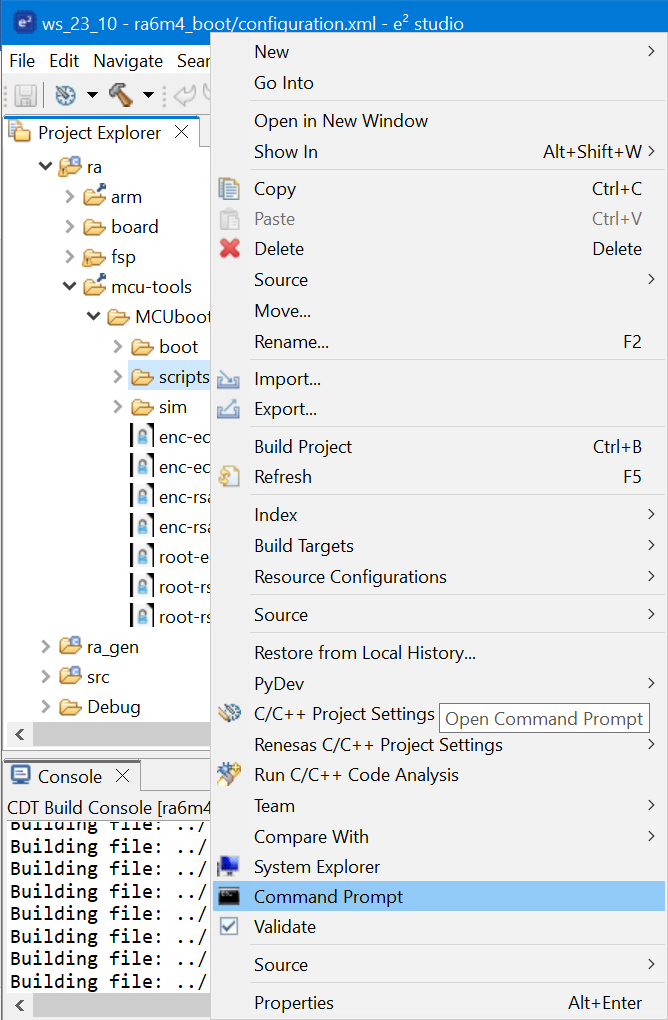Choose Go Into from context menu
Image resolution: width=668 pixels, height=1020 pixels.
coord(439,83)
